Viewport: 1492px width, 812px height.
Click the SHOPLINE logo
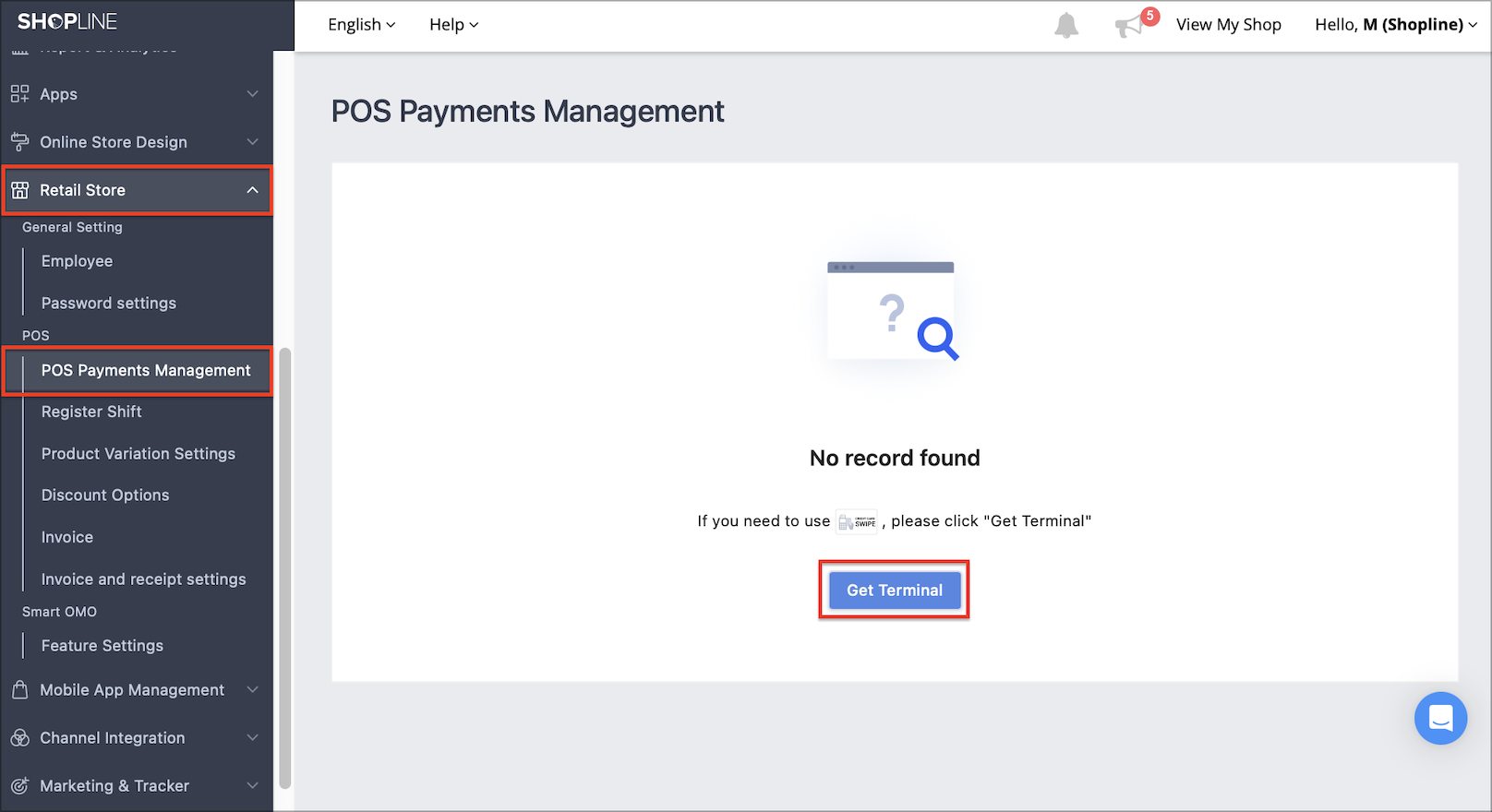tap(67, 21)
